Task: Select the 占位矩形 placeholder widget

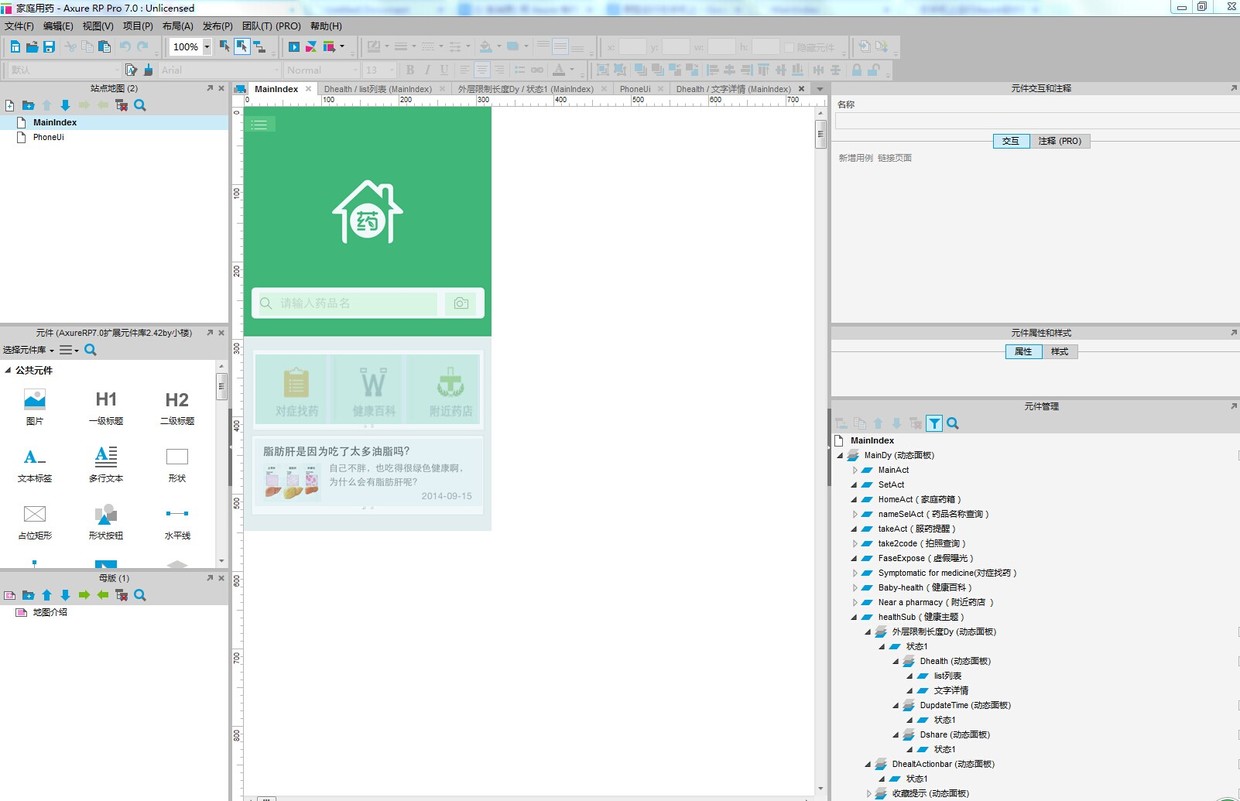Action: coord(35,522)
